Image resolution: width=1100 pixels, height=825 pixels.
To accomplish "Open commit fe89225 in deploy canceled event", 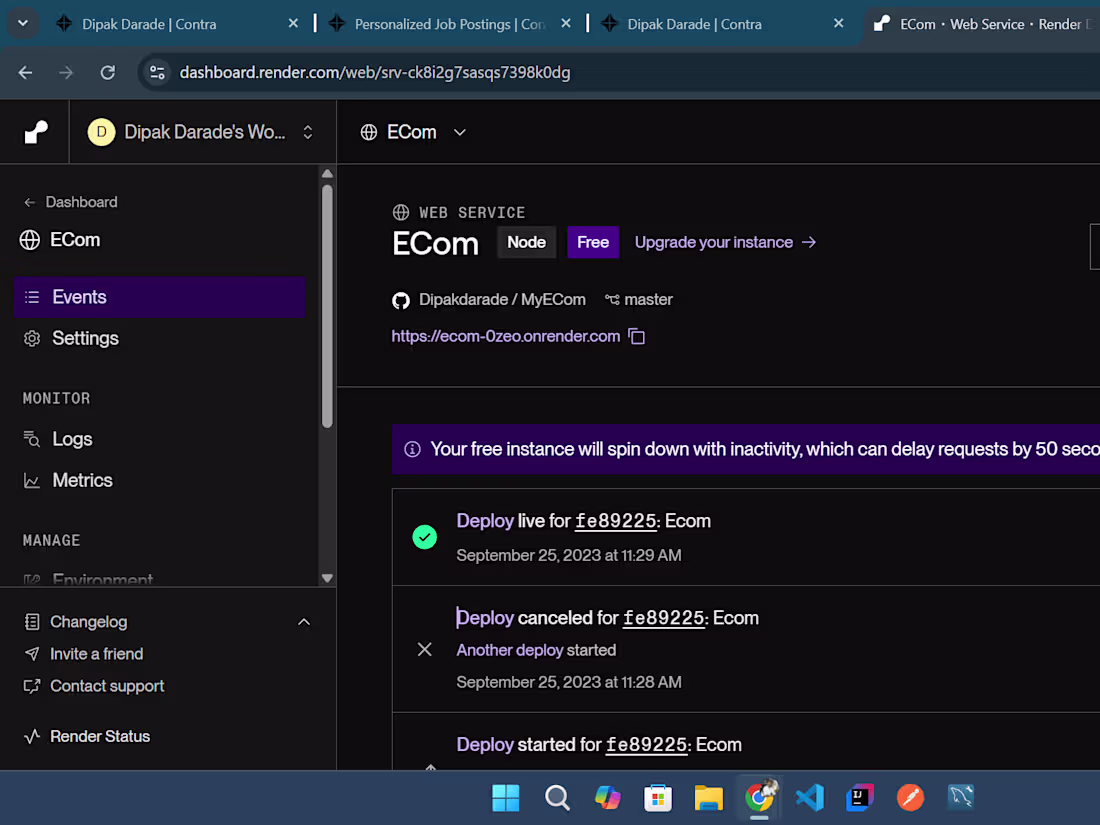I will tap(663, 618).
